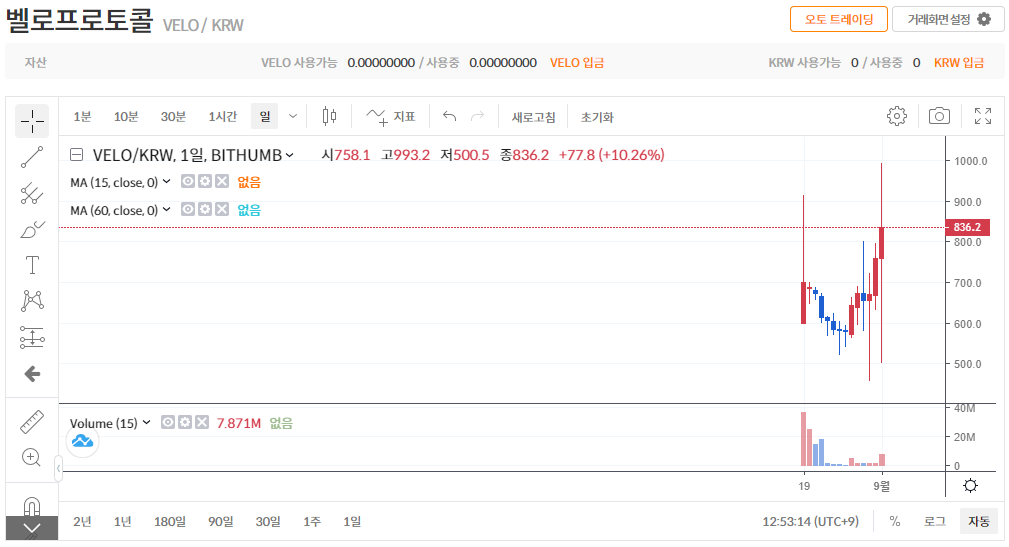Viewport: 1009px width, 547px height.
Task: Expand Volume (15) dropdown
Action: click(x=147, y=422)
